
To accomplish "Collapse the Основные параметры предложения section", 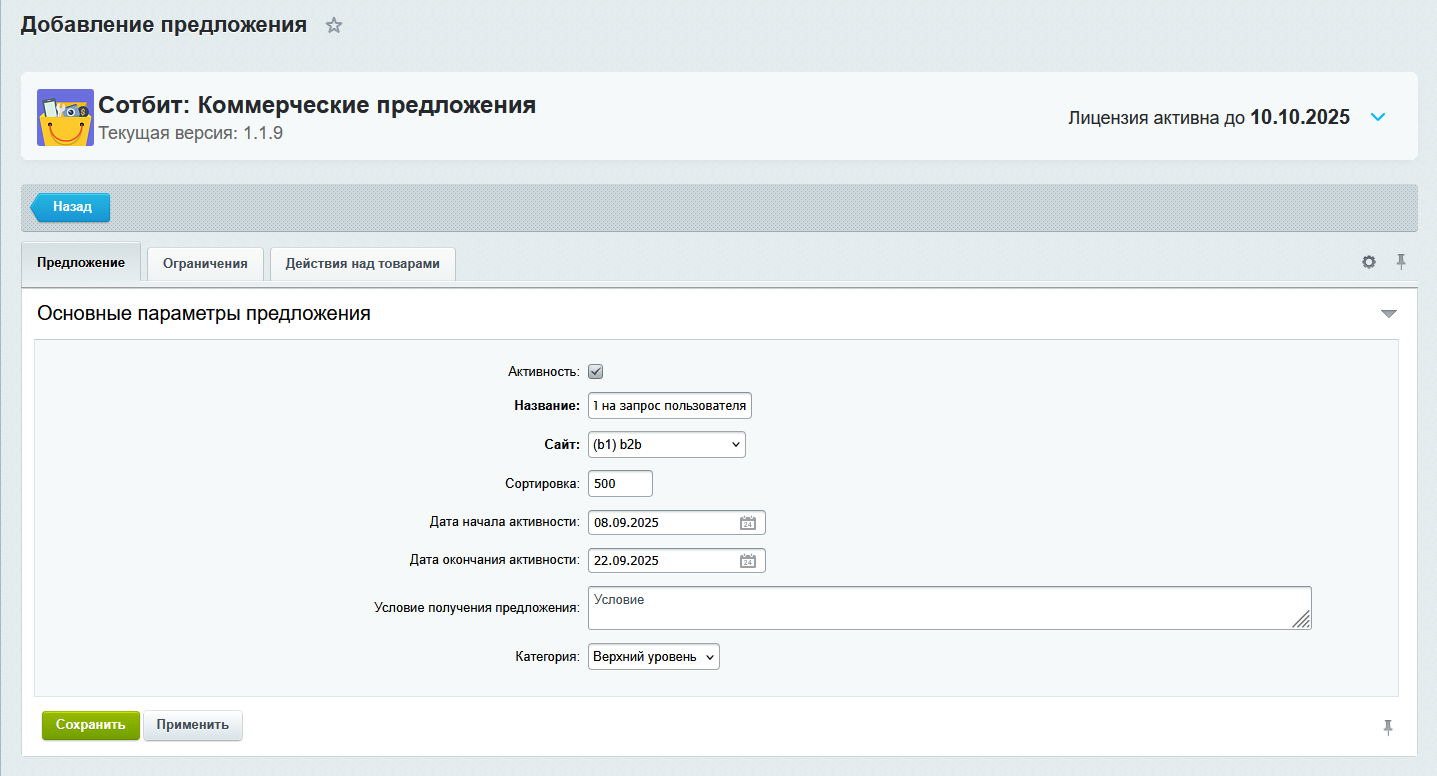I will 1388,313.
